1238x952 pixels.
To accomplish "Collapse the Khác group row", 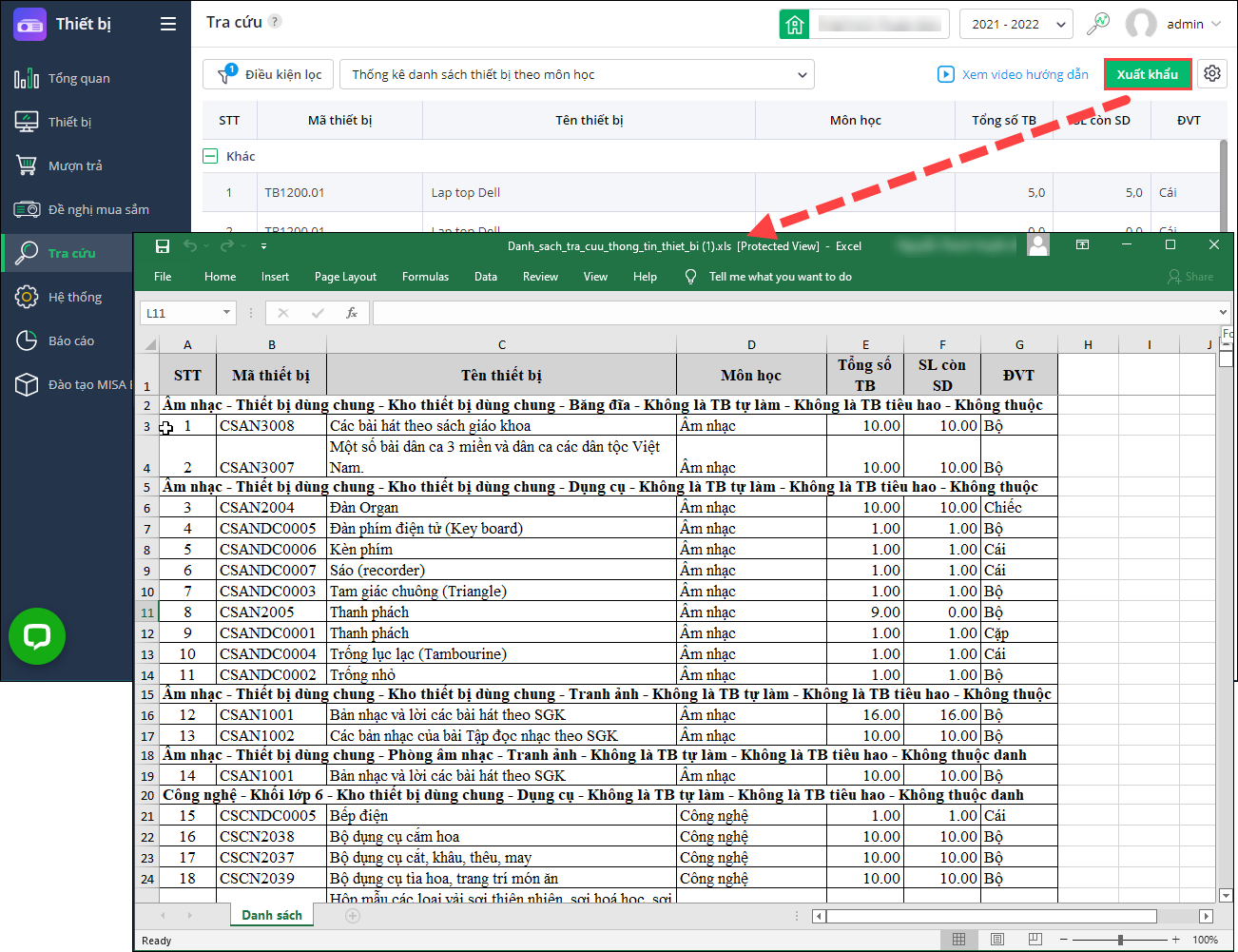I will click(x=210, y=156).
